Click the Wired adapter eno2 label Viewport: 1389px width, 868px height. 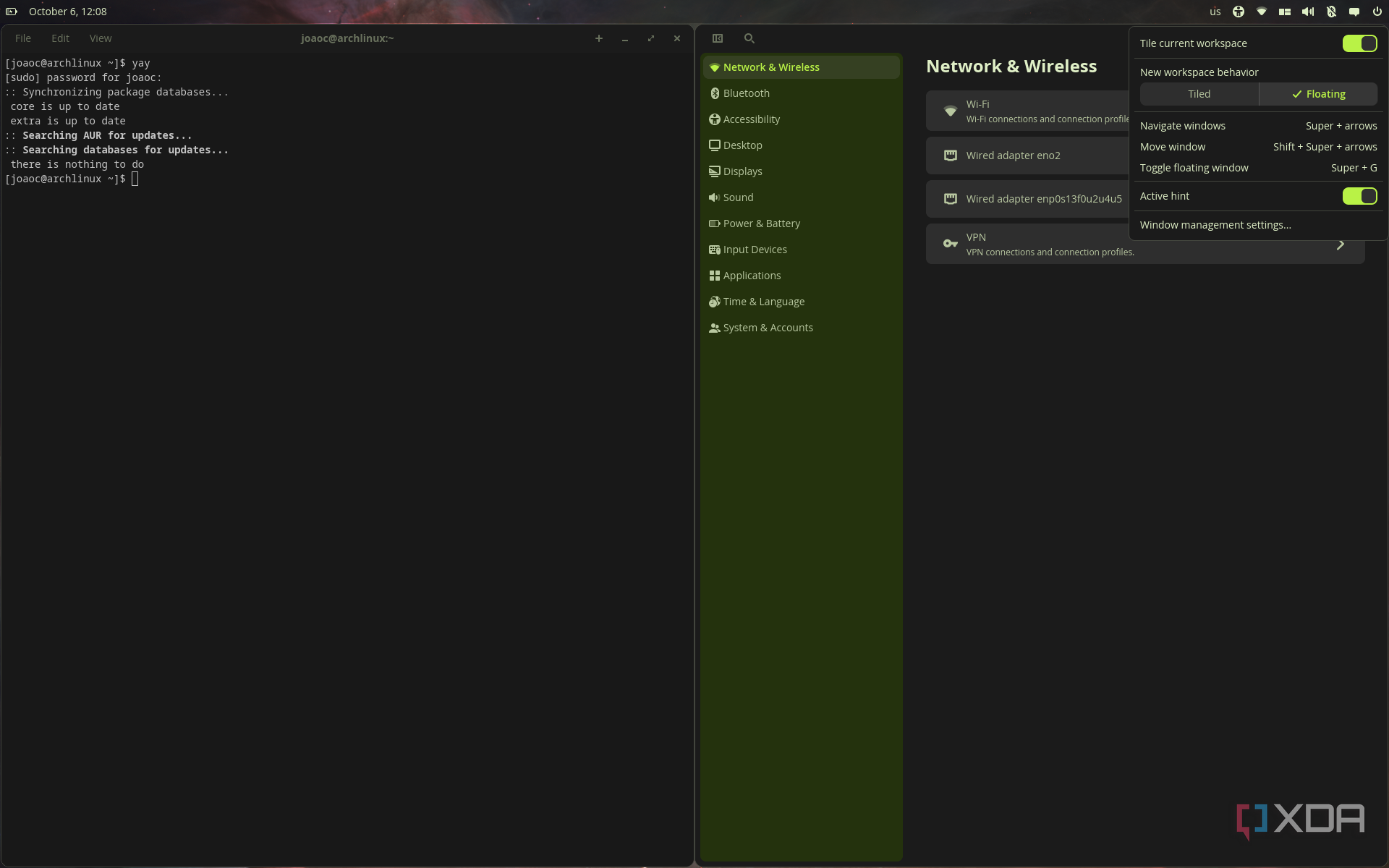coord(1013,156)
